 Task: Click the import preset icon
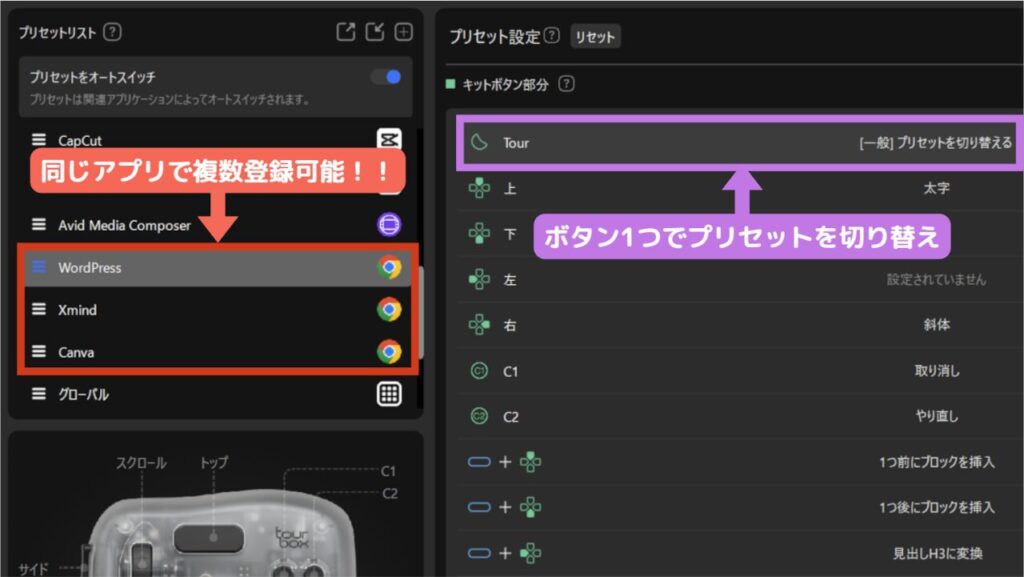point(375,32)
